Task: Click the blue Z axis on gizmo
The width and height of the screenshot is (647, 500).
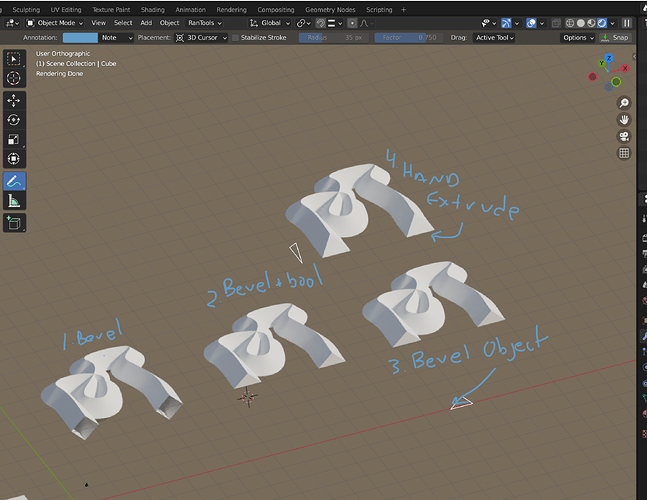Action: tap(609, 58)
